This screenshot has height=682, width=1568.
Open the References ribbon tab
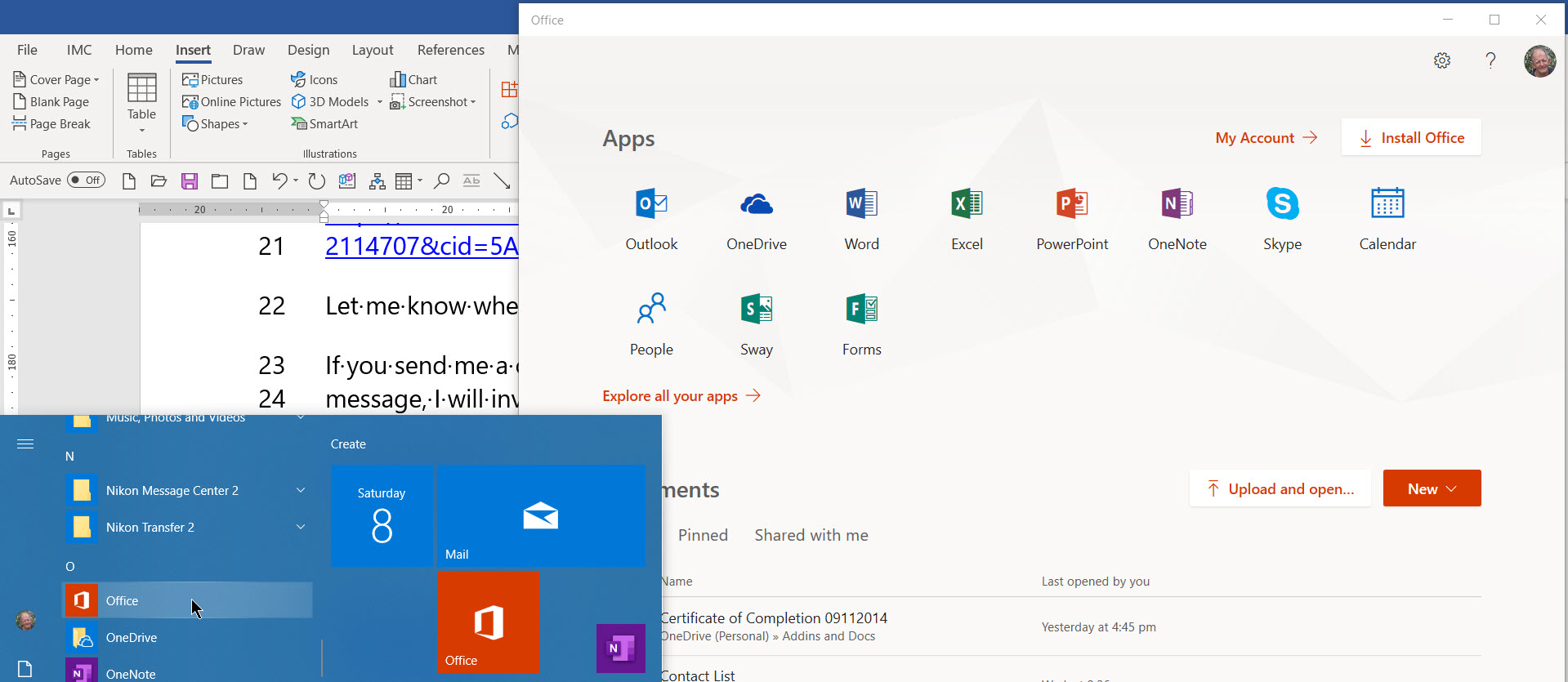451,50
